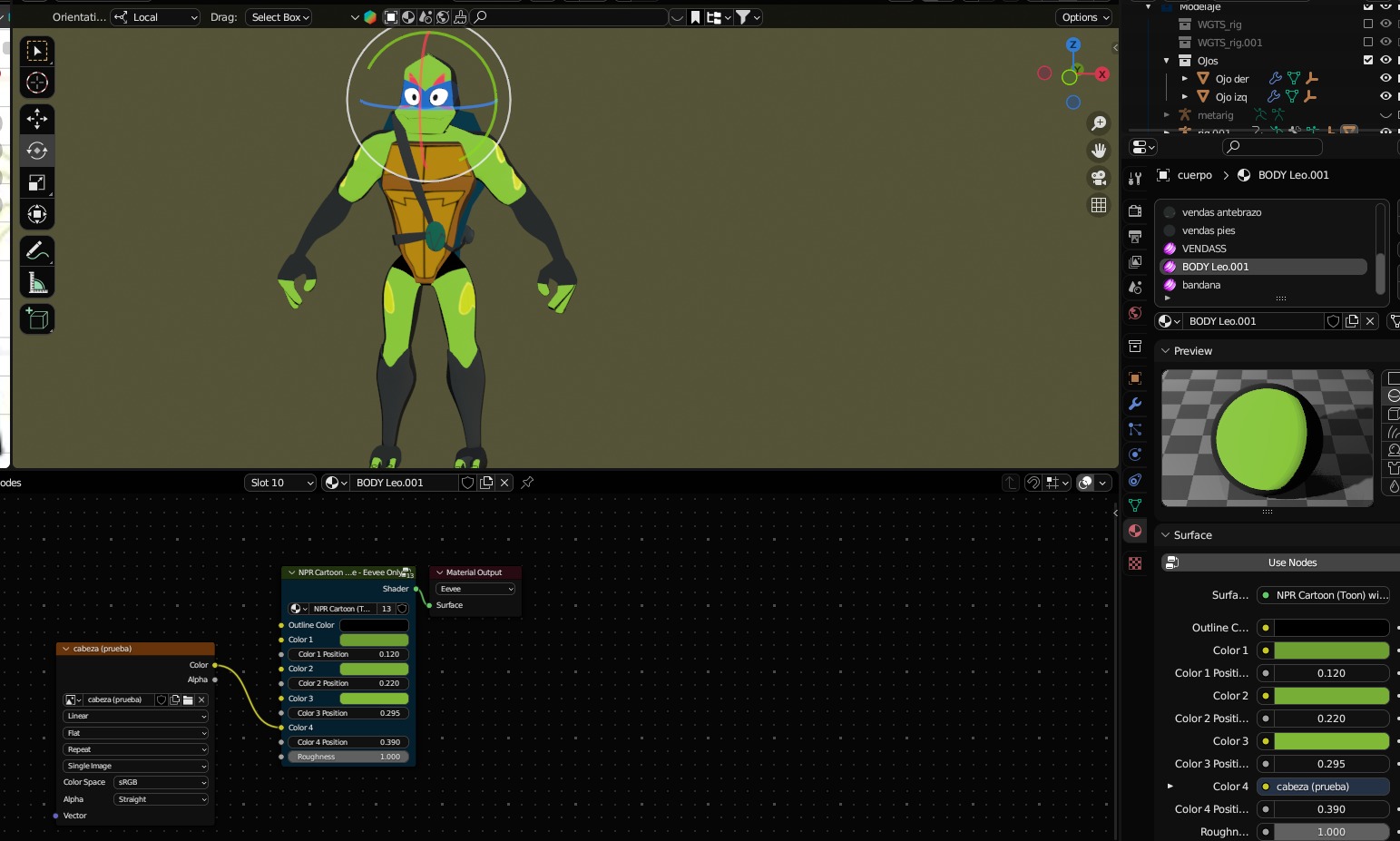Open the Scene properties tab
The width and height of the screenshot is (1400, 841).
(1135, 288)
